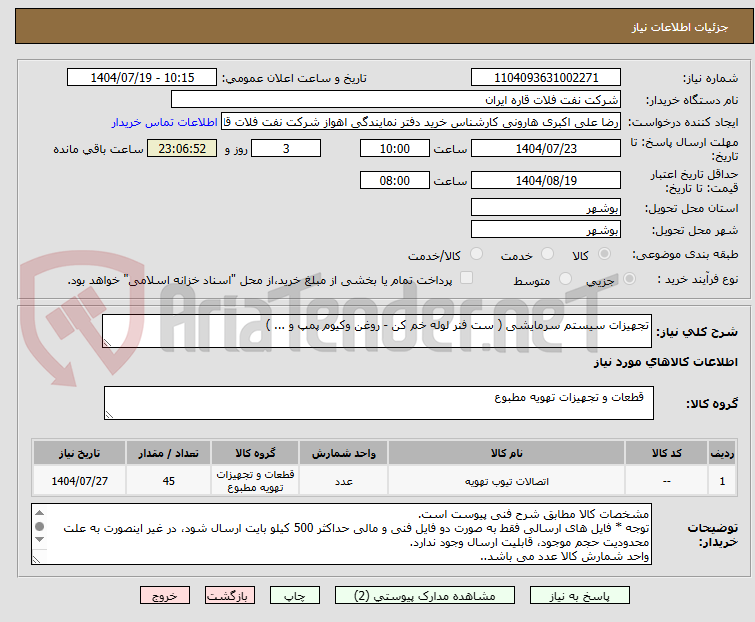Screen dimensions: 755x622
Task: Click the نام دستگاه خریدار field
Action: click(396, 100)
